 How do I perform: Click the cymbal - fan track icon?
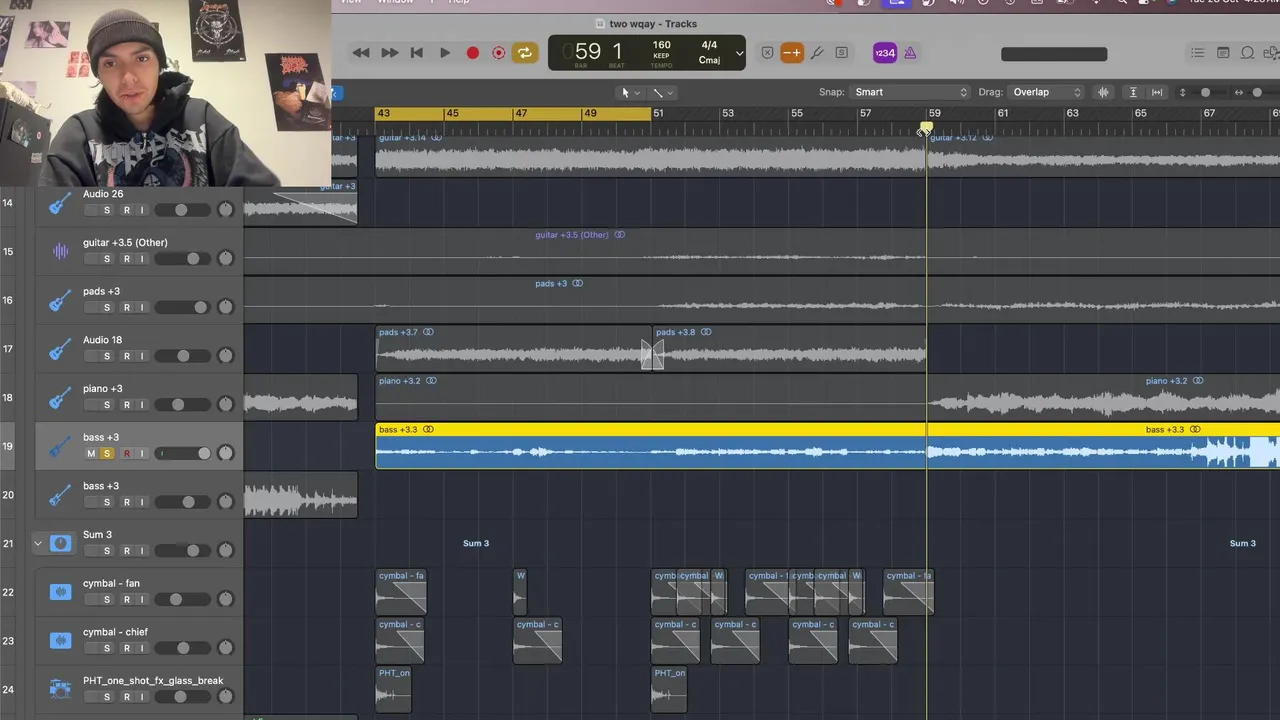[60, 592]
